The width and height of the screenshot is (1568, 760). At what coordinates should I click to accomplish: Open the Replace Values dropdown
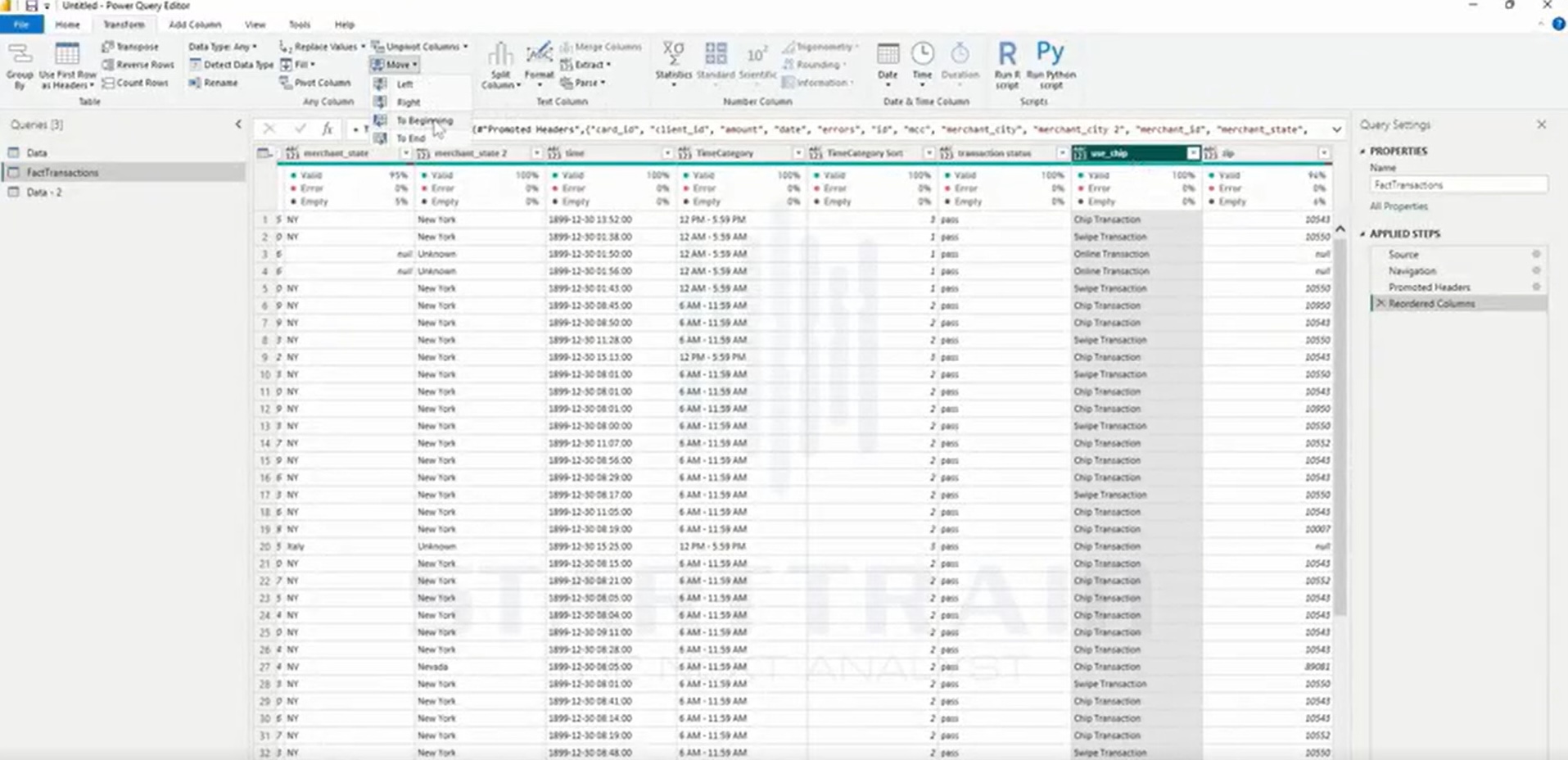pos(322,47)
